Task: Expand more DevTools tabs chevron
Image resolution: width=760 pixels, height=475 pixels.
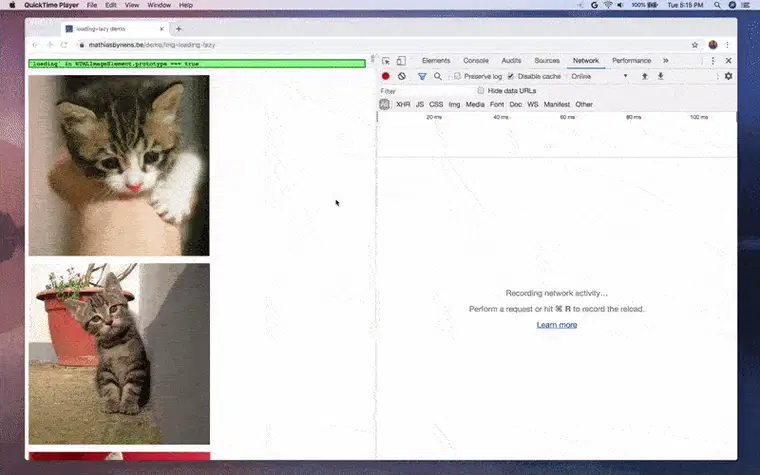Action: (x=665, y=61)
